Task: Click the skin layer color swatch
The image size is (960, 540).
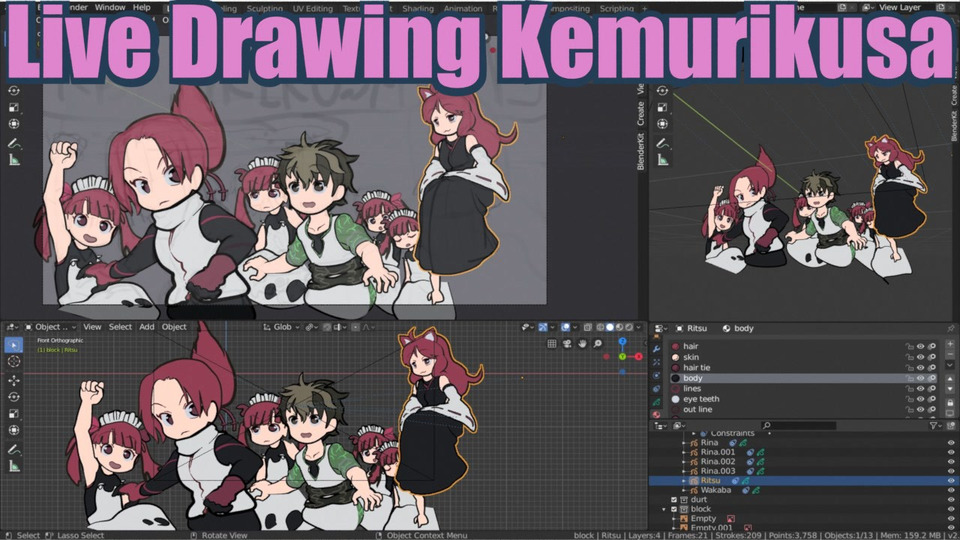Action: 676,357
